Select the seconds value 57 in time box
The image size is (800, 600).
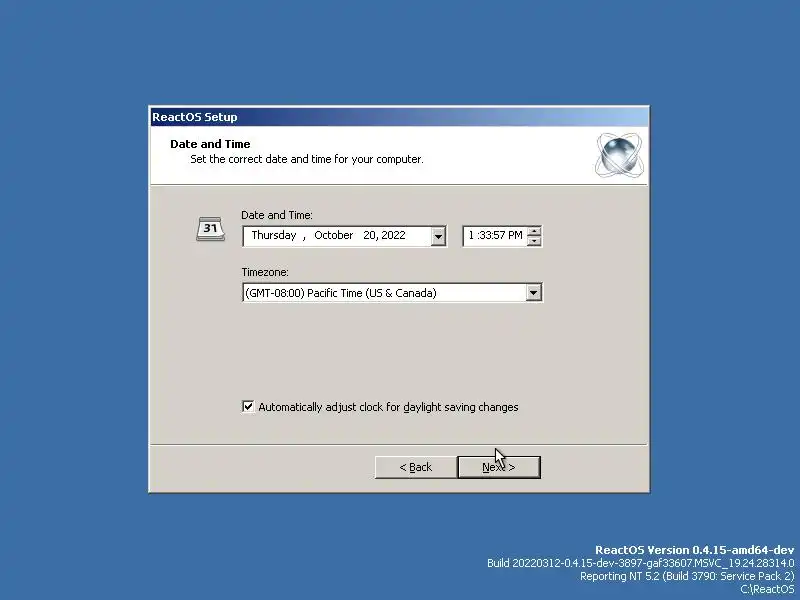tap(498, 235)
